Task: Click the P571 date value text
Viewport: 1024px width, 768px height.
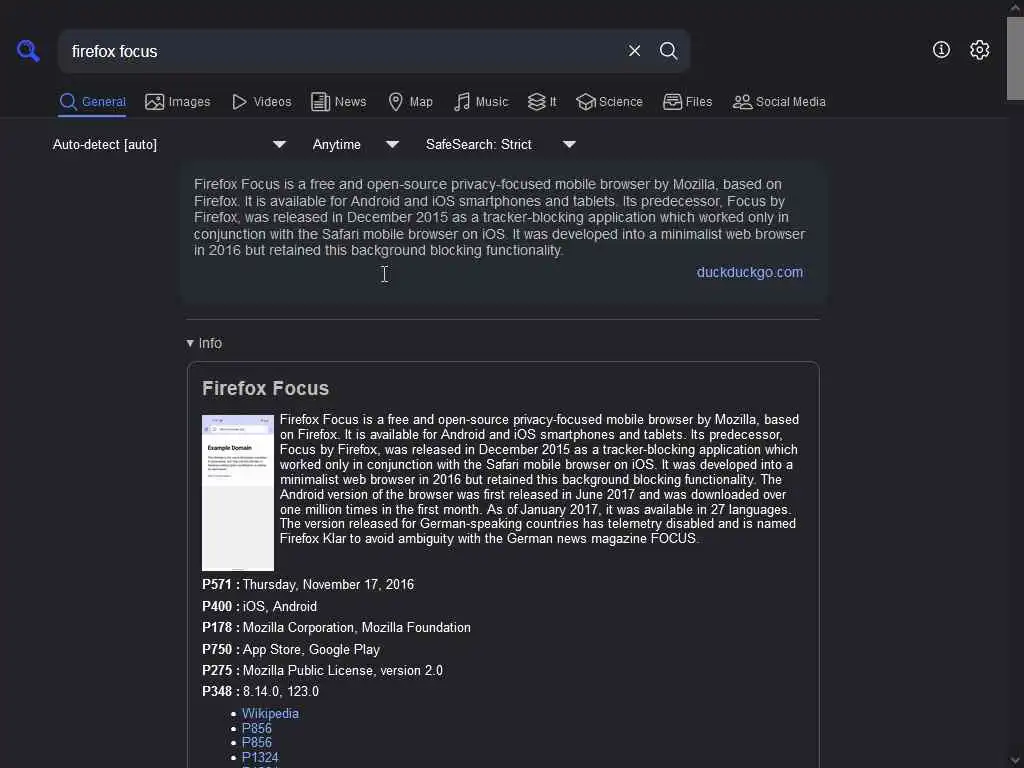Action: [328, 584]
